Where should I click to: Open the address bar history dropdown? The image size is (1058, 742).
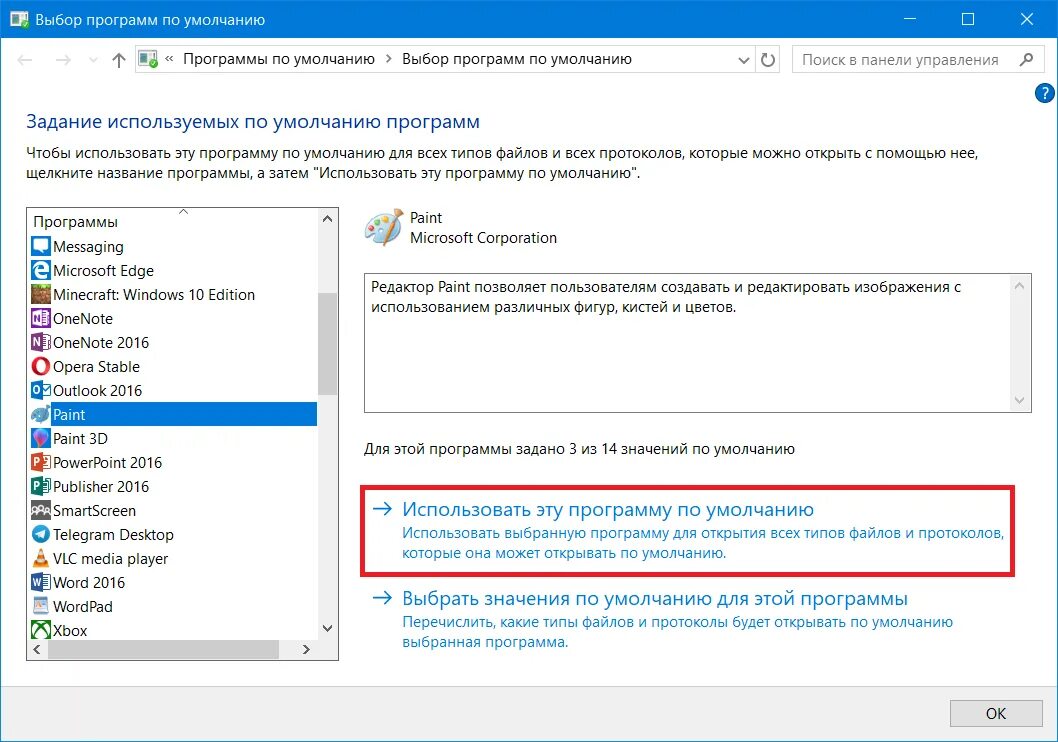[744, 60]
